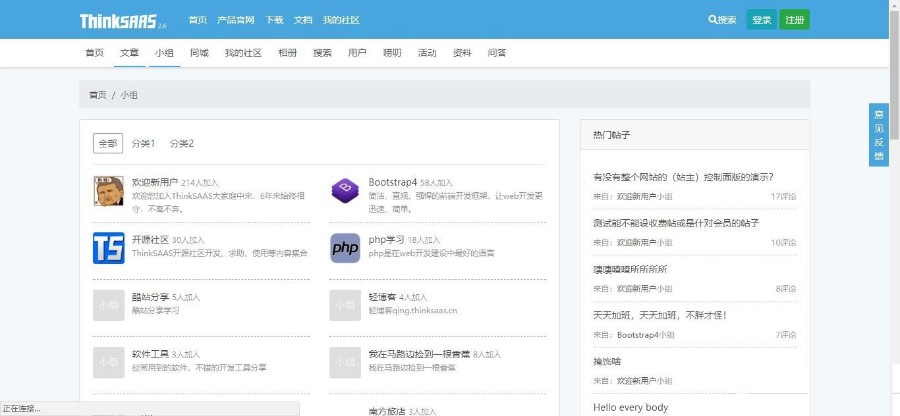Open 产品官网 in the top header
This screenshot has width=900, height=416.
(235, 20)
